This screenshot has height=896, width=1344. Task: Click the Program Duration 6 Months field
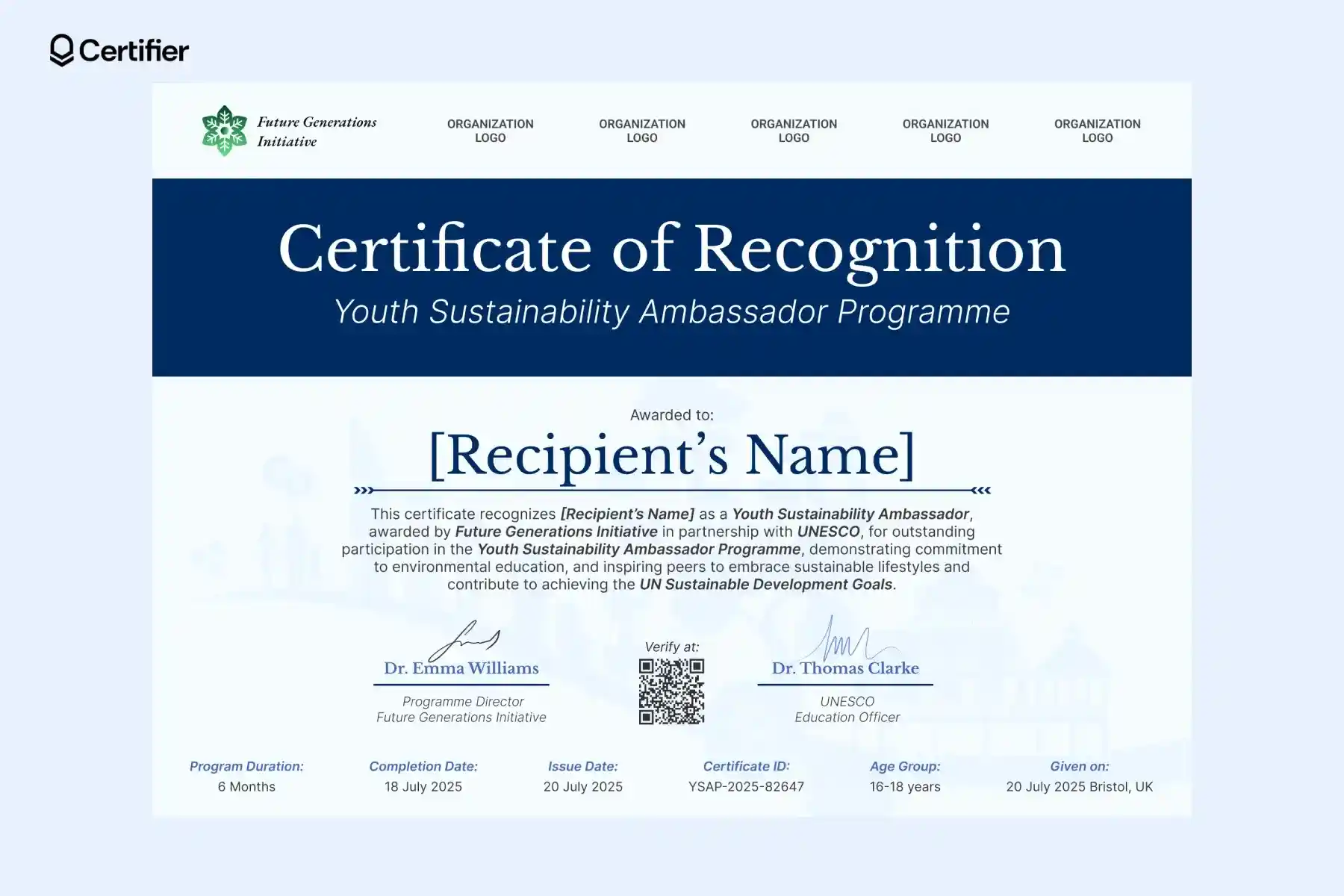[x=246, y=786]
